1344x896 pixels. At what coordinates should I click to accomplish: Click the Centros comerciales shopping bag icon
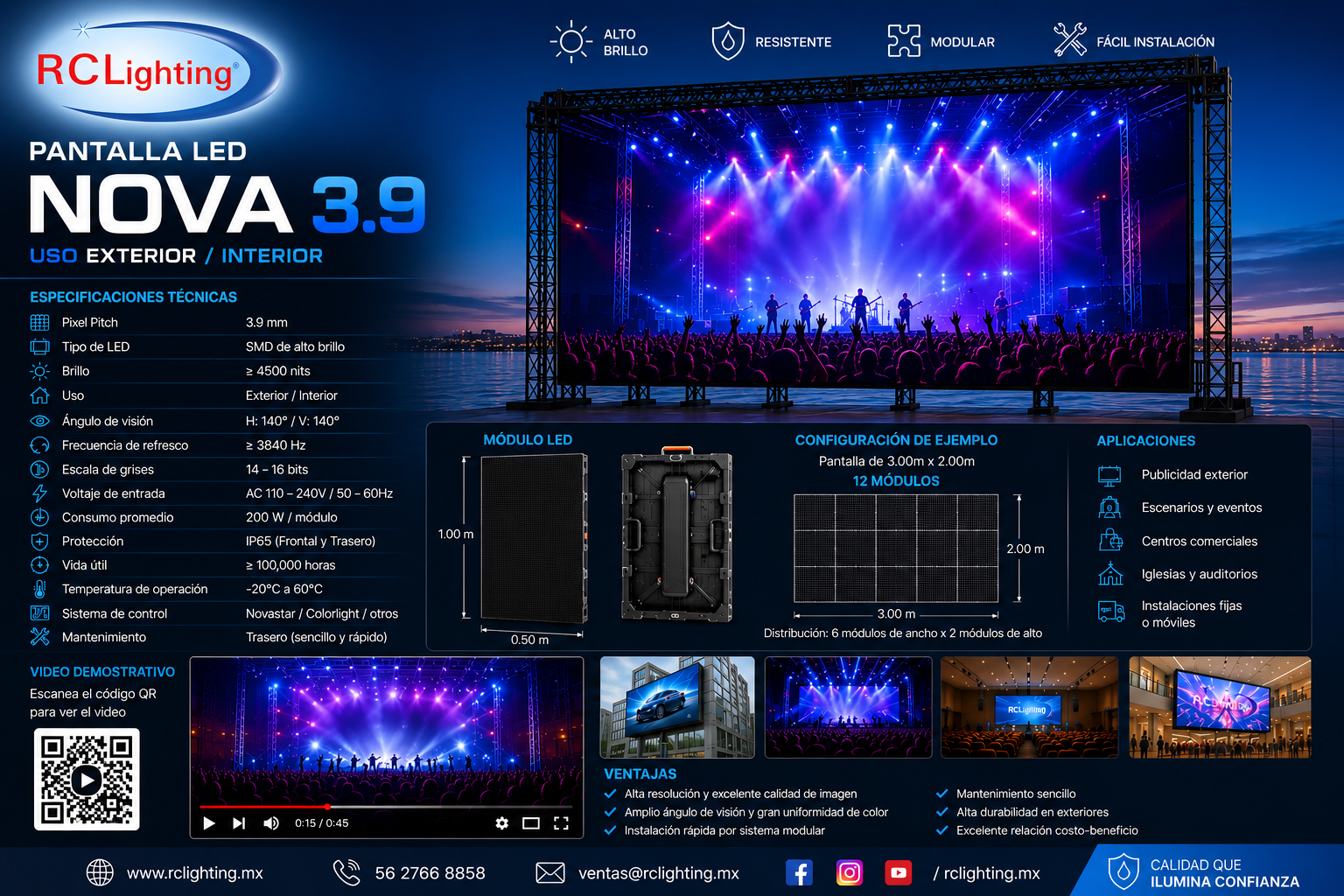point(1110,541)
